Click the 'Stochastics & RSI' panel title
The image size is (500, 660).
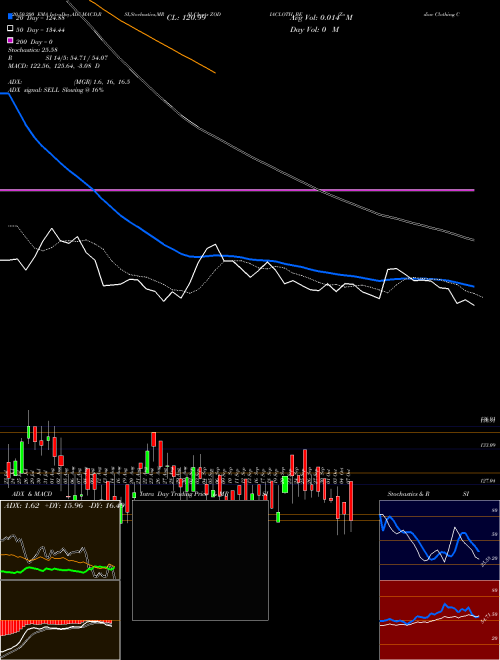click(428, 494)
